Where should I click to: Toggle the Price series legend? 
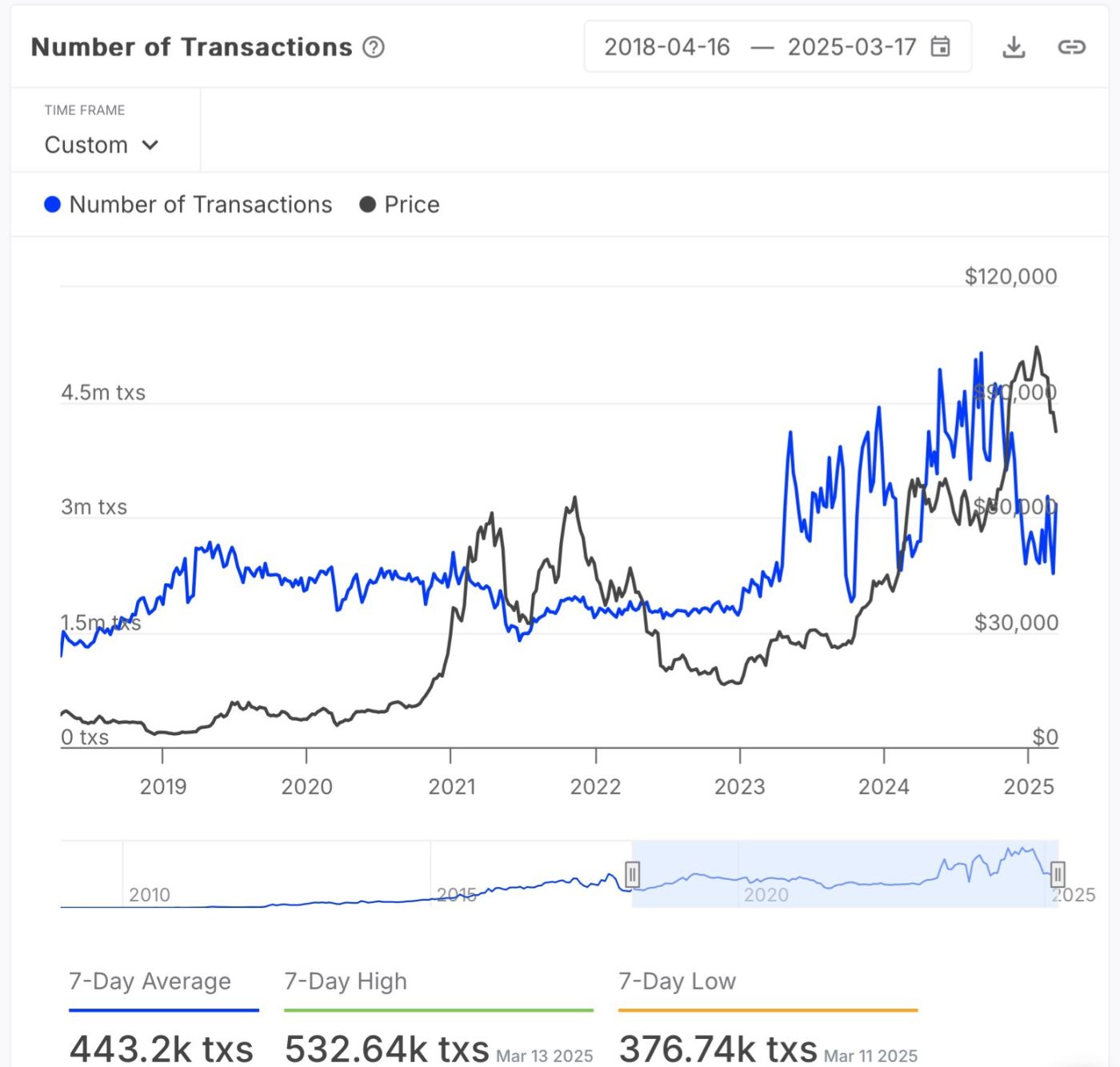(411, 205)
